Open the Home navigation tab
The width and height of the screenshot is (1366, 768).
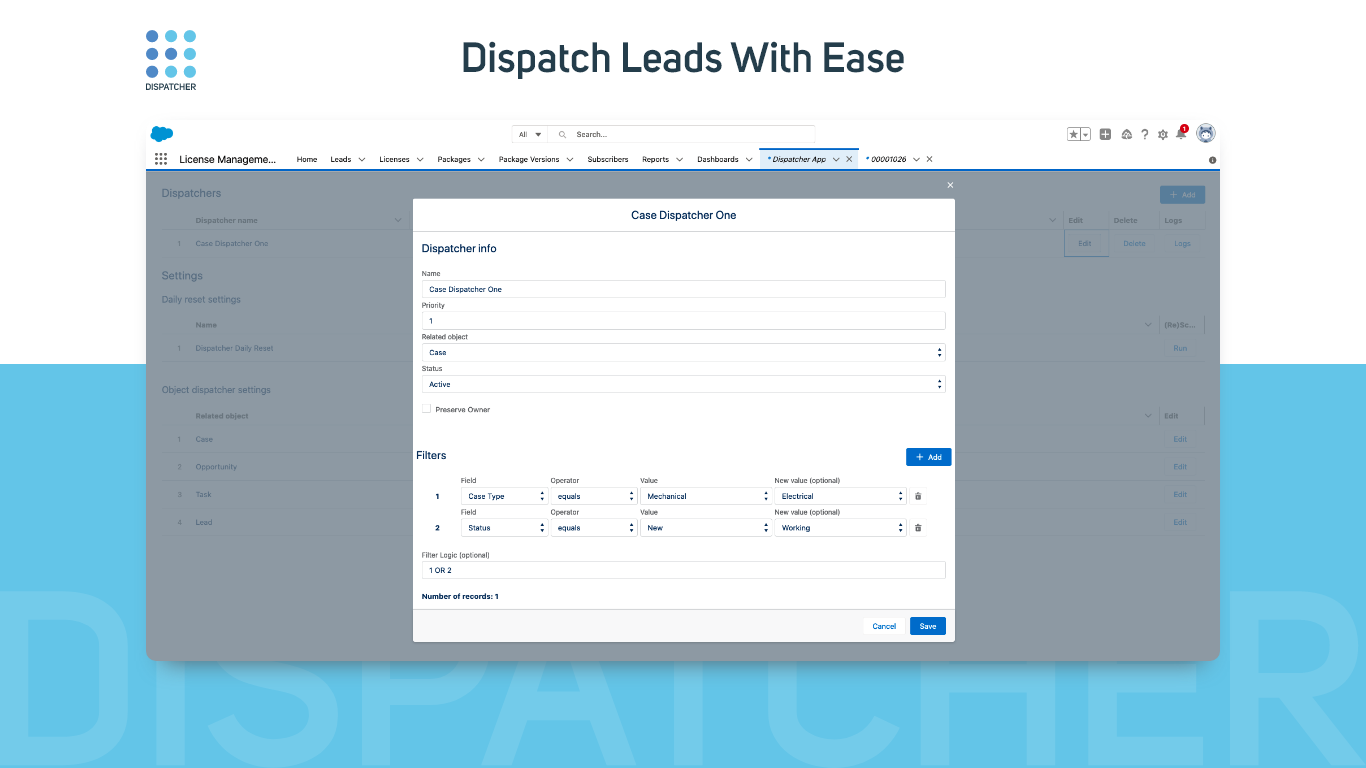click(307, 159)
